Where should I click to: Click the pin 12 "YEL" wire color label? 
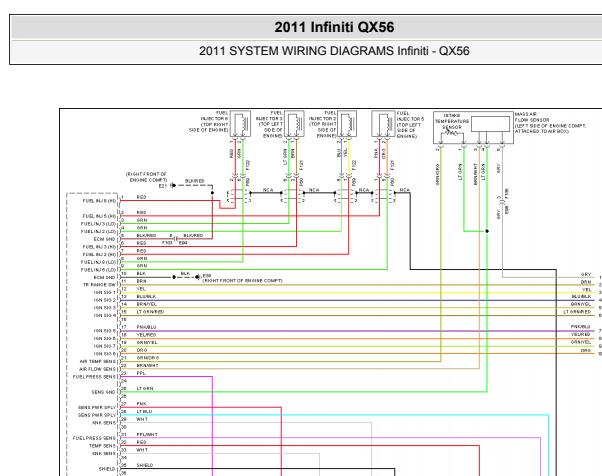(141, 289)
